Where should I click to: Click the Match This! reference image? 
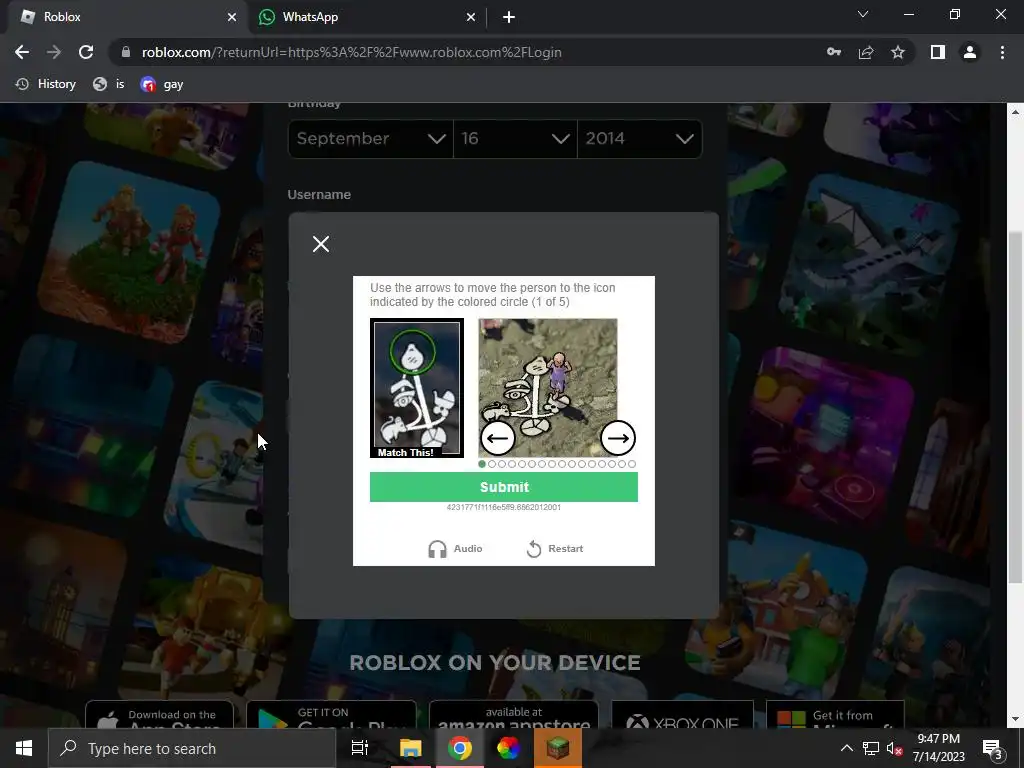(417, 388)
